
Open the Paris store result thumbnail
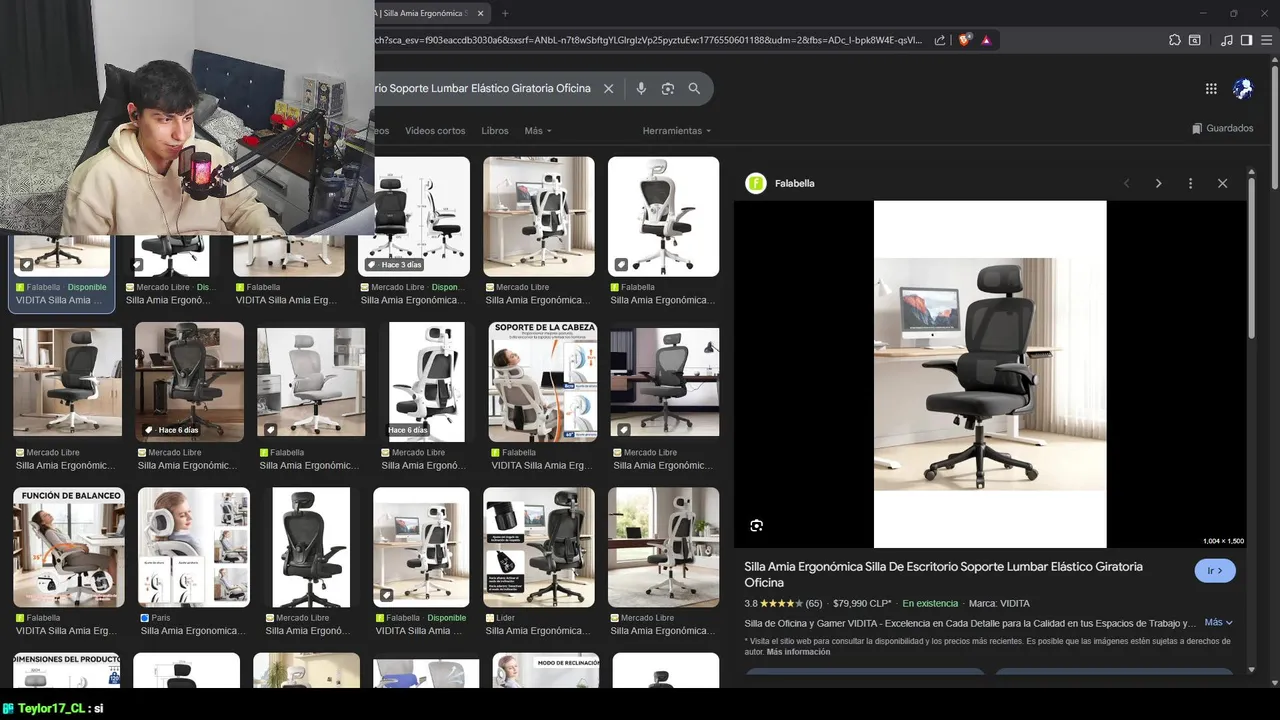click(194, 547)
